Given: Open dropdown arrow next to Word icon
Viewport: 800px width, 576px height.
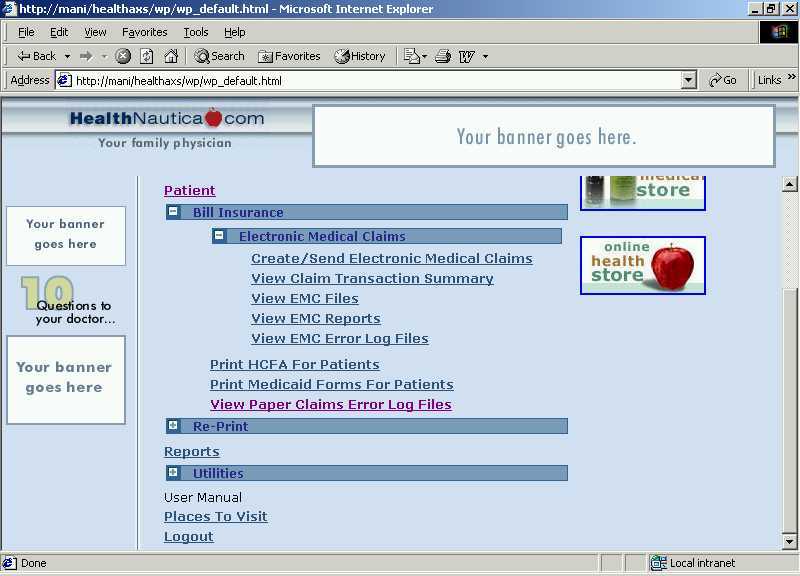Looking at the screenshot, I should pyautogui.click(x=485, y=56).
